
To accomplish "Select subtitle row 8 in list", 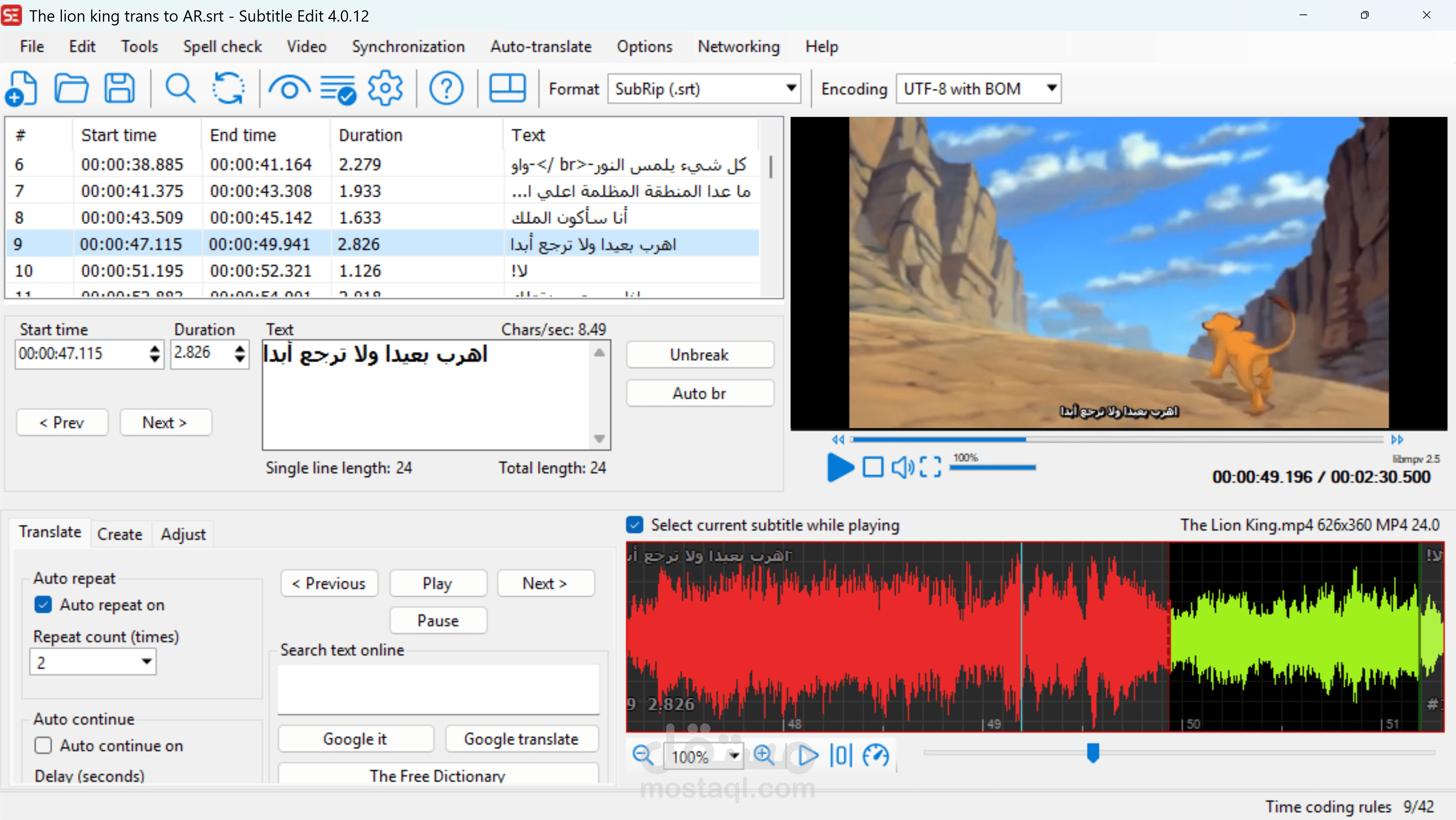I will coord(382,218).
